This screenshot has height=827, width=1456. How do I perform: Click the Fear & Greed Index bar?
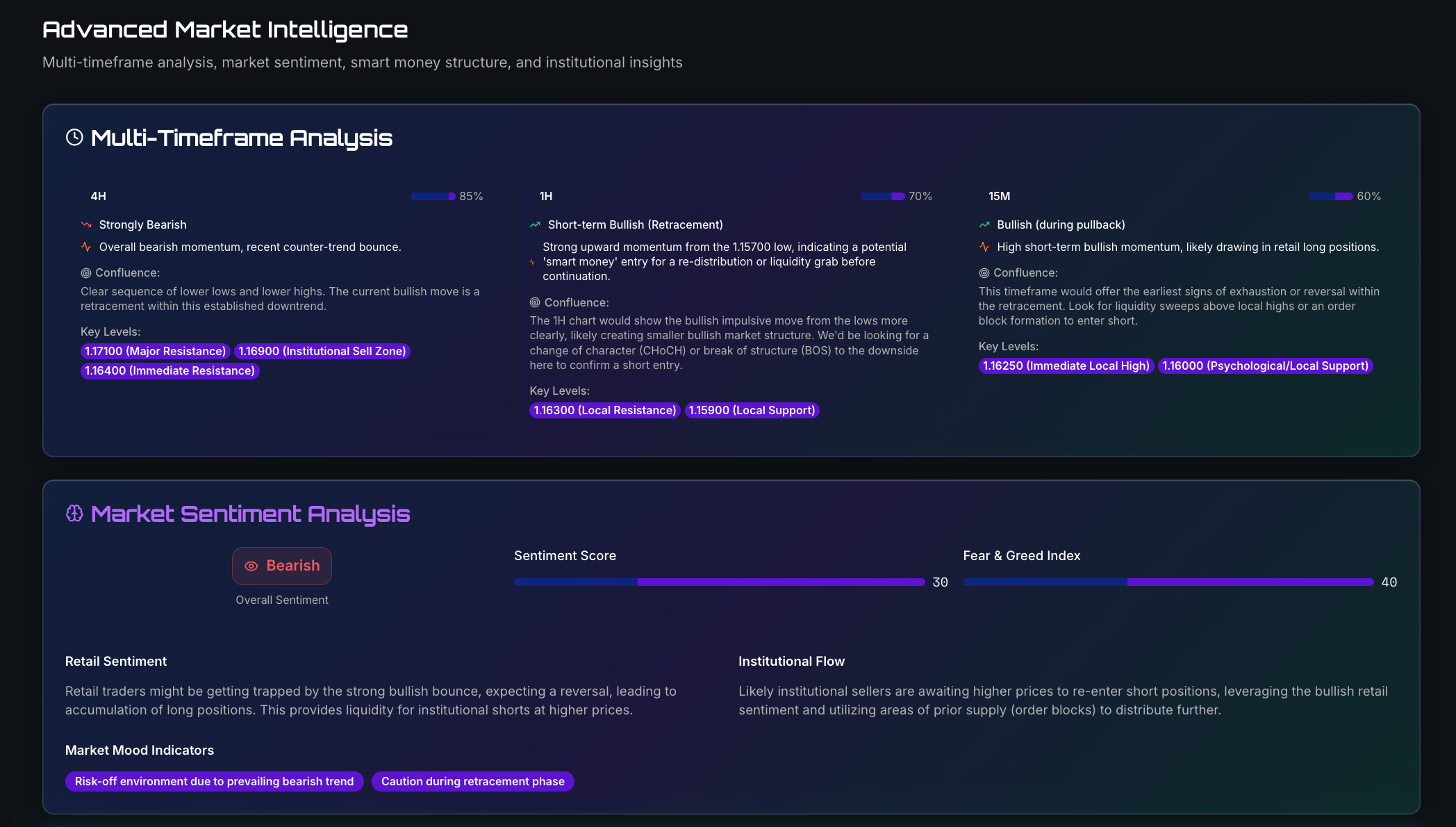pyautogui.click(x=1168, y=582)
